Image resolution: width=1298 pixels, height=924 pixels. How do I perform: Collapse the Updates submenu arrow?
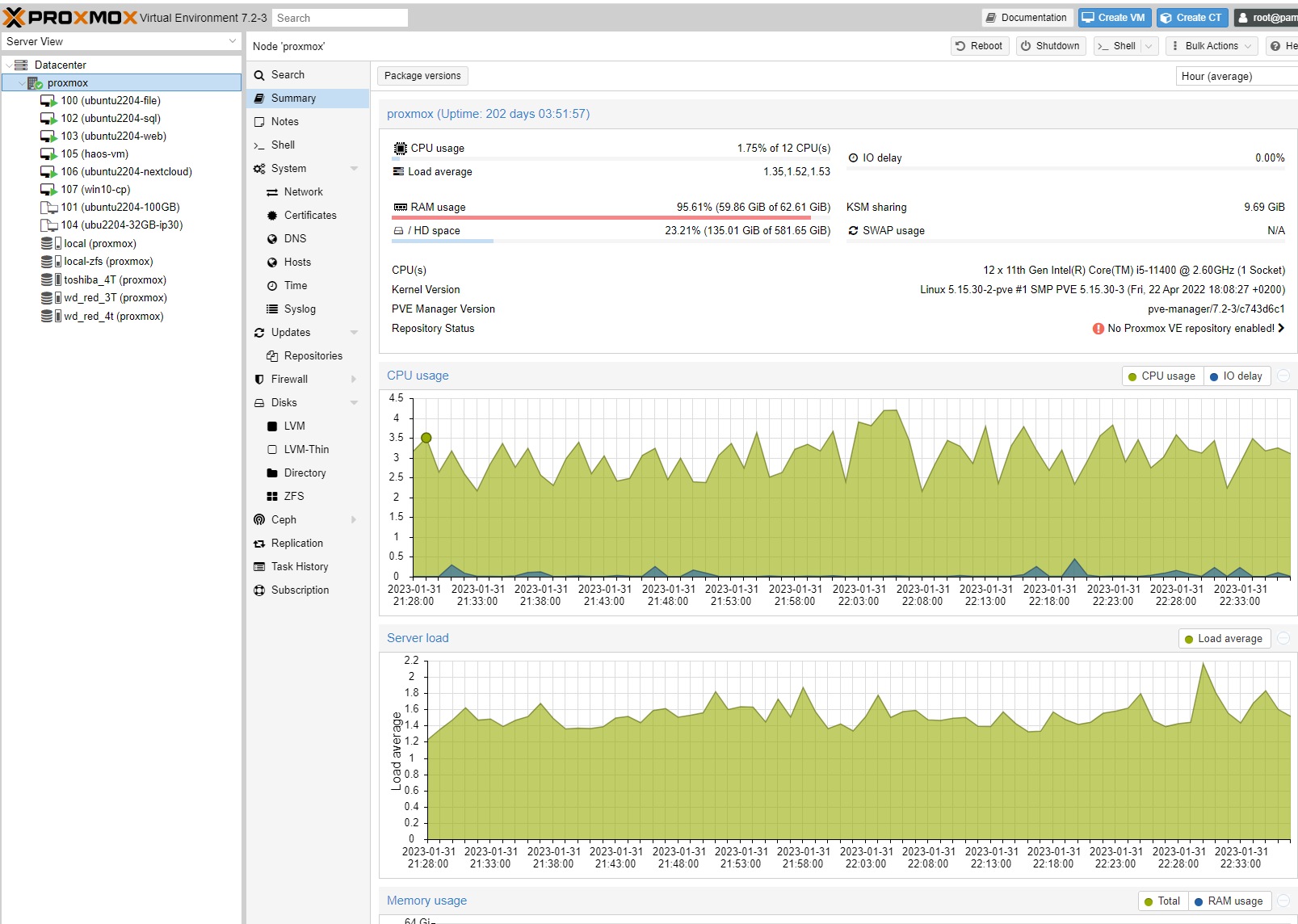click(354, 333)
